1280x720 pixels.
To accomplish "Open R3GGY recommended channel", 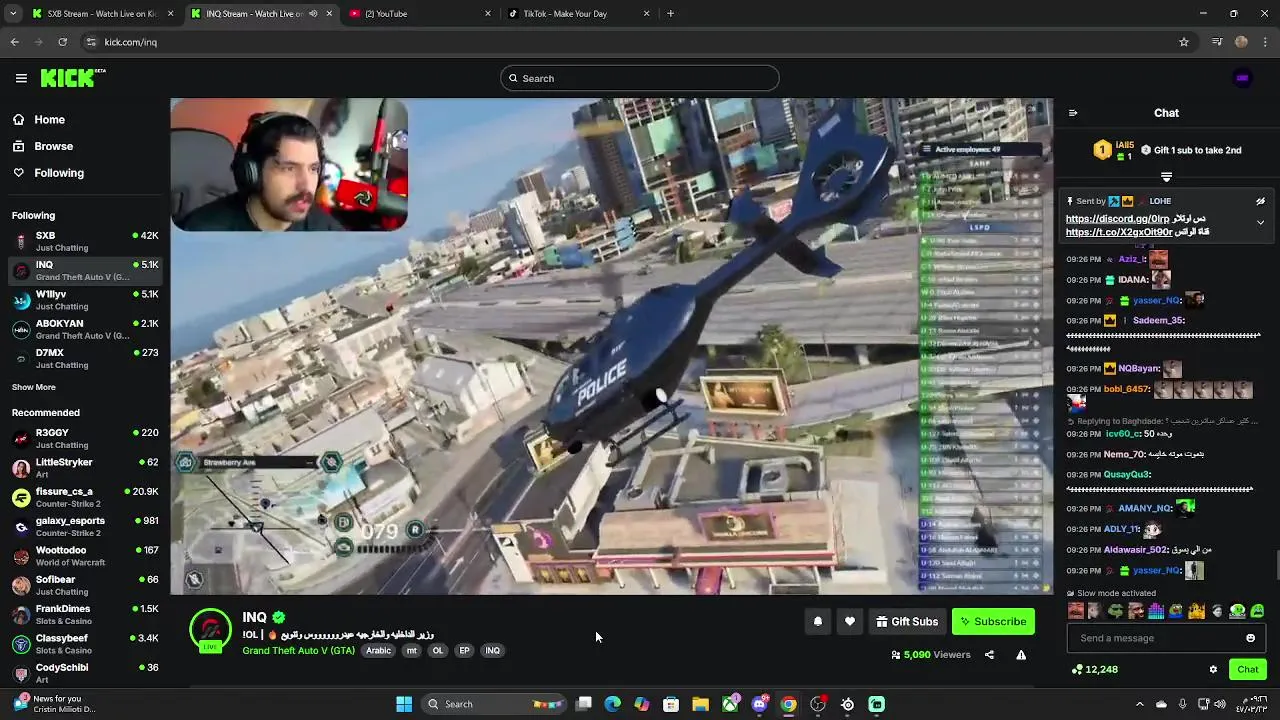I will (85, 438).
